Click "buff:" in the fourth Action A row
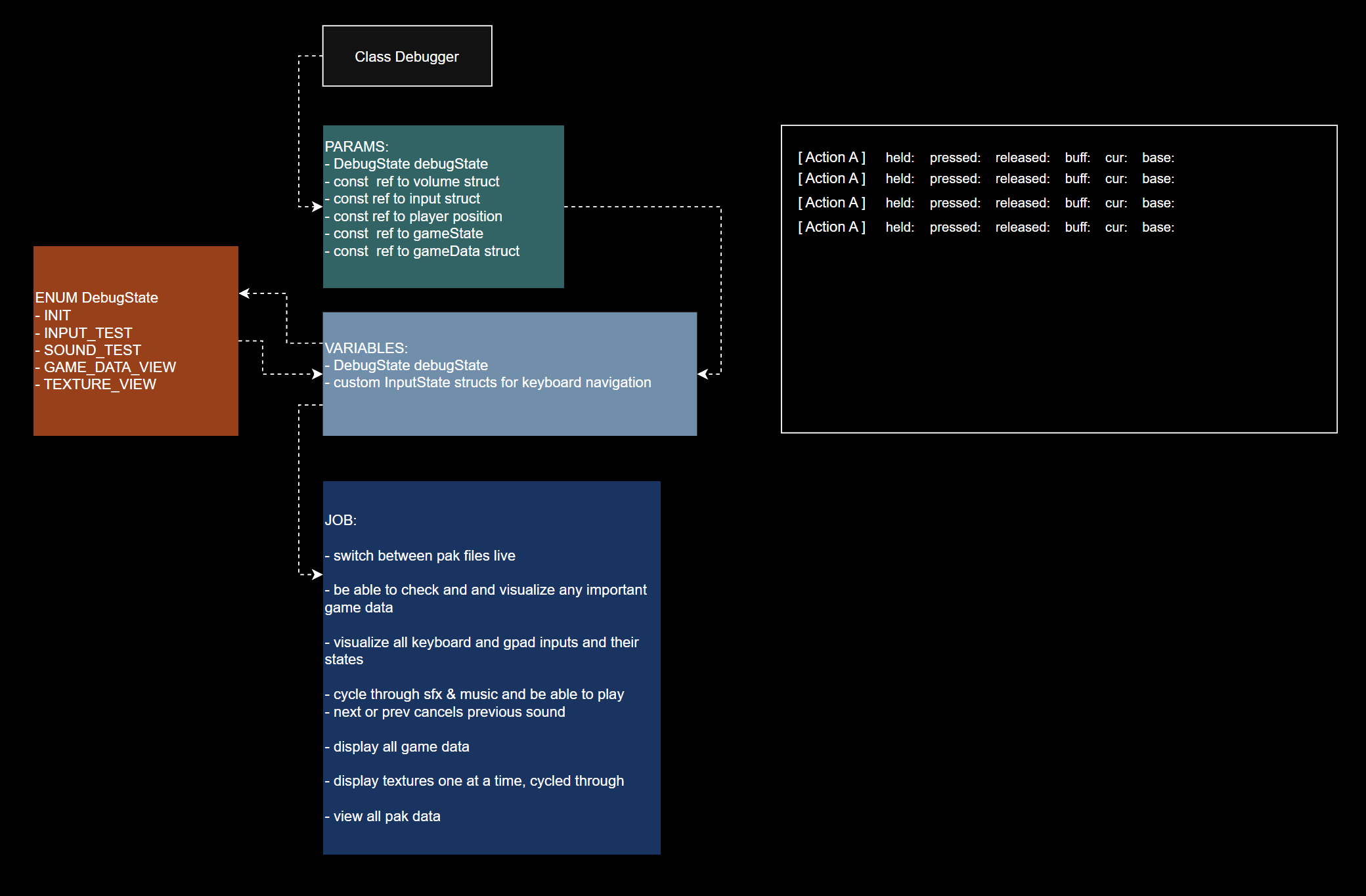The image size is (1366, 896). pyautogui.click(x=1077, y=227)
